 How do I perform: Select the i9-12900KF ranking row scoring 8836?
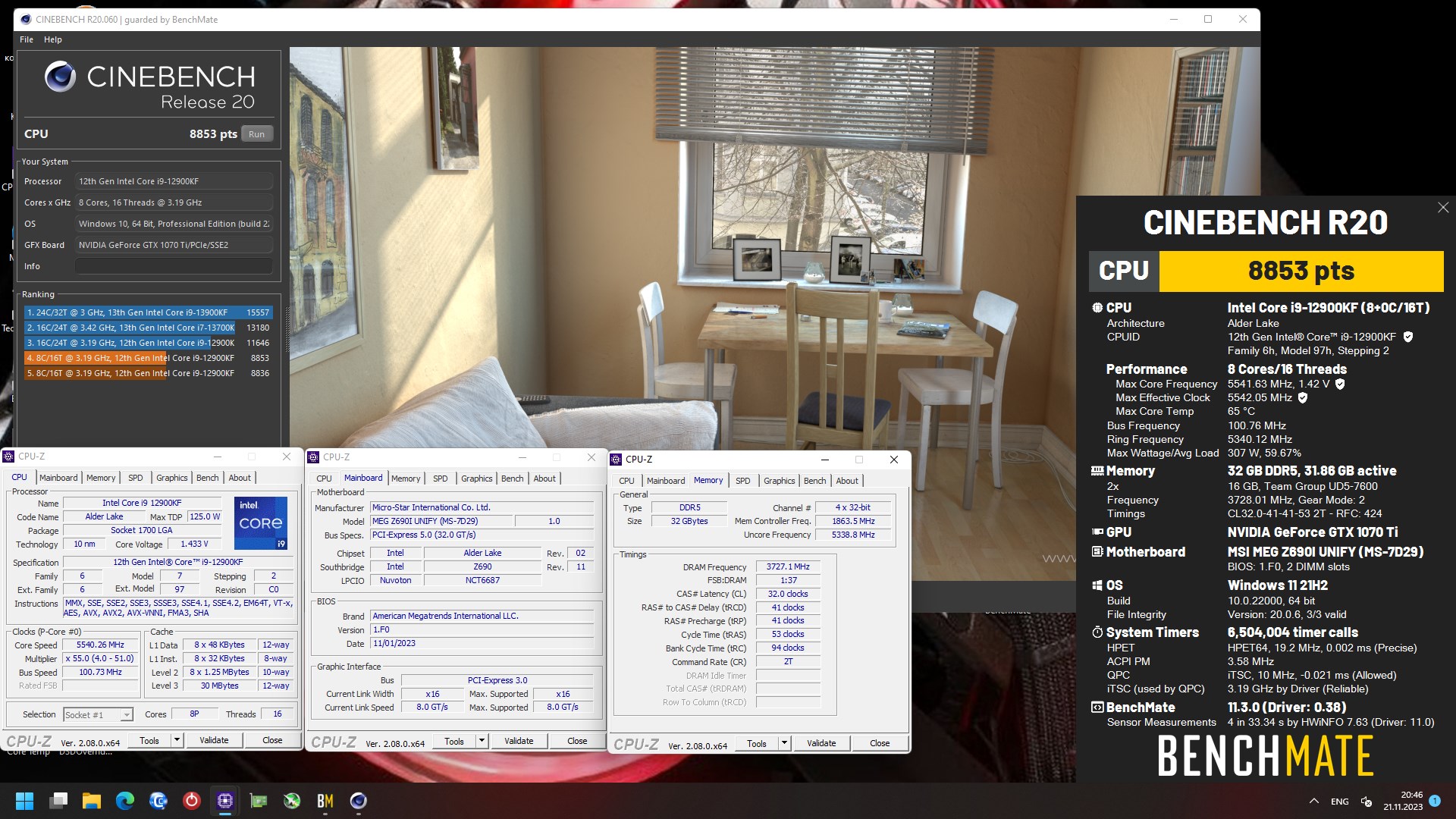(148, 373)
